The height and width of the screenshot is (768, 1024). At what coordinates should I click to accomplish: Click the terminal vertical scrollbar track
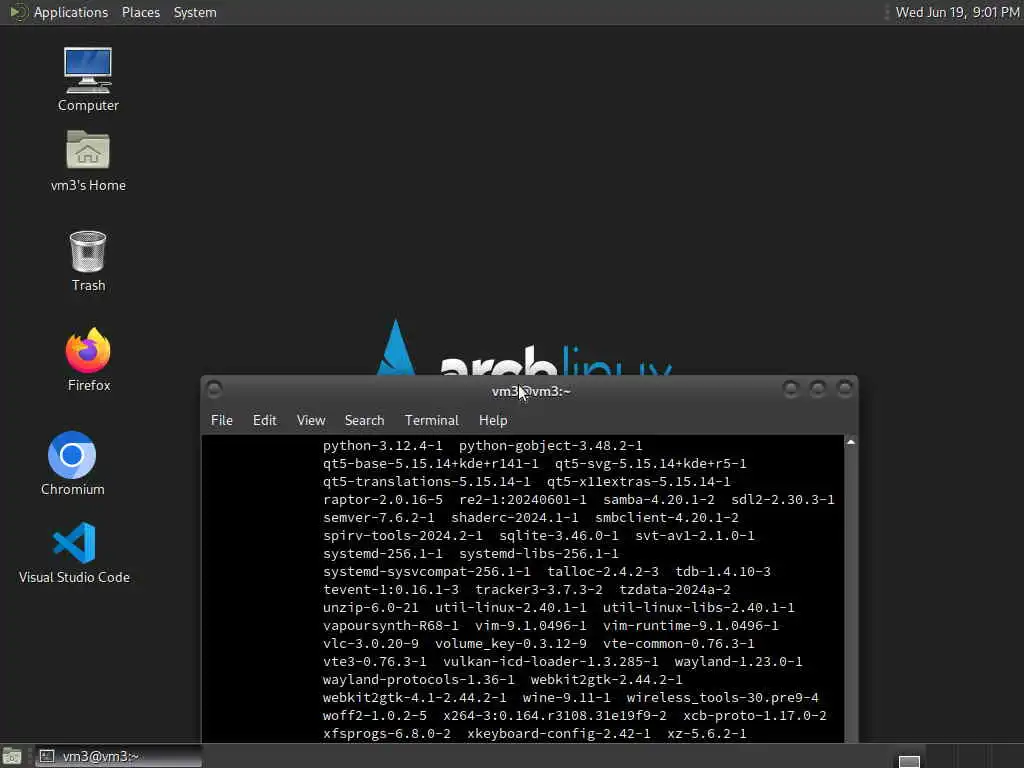click(850, 594)
